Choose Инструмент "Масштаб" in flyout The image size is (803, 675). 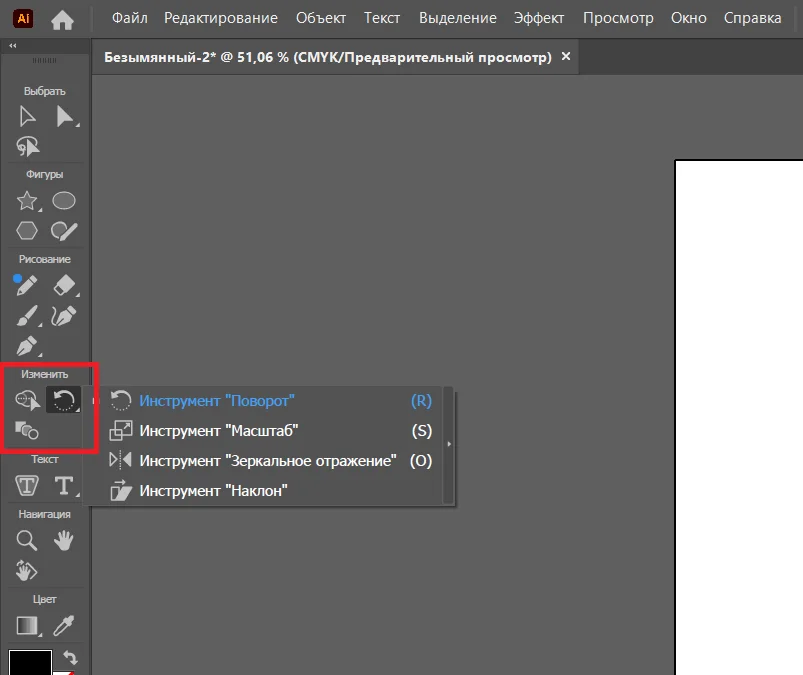[x=271, y=431]
